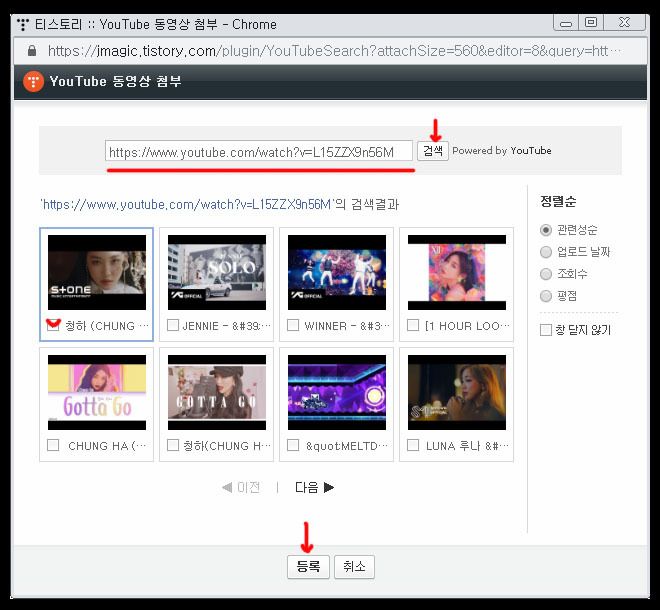The image size is (660, 610).
Task: Maximize the Chrome popup window
Action: [x=591, y=22]
